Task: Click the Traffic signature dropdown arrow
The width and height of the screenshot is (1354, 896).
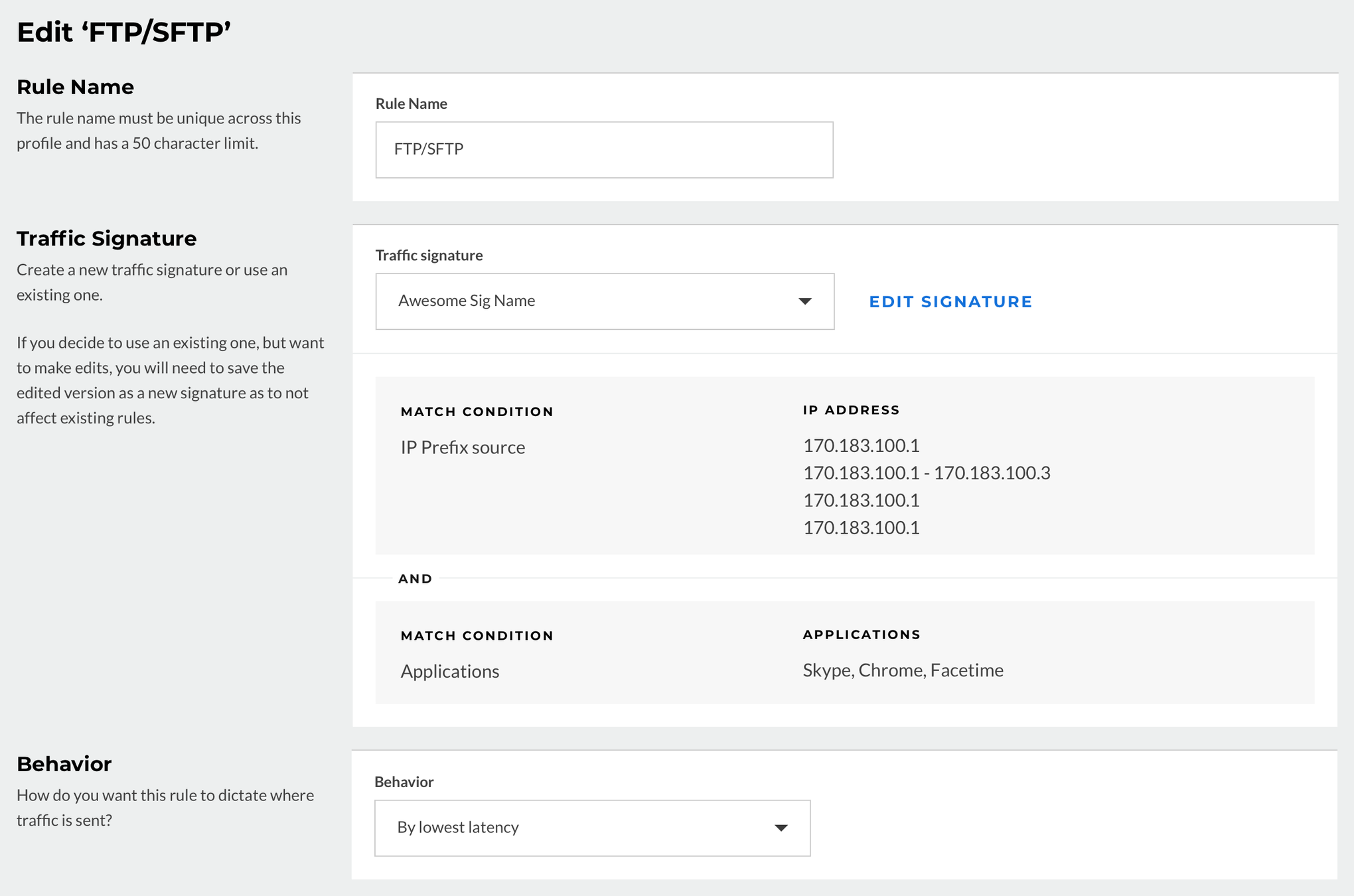Action: tap(804, 301)
